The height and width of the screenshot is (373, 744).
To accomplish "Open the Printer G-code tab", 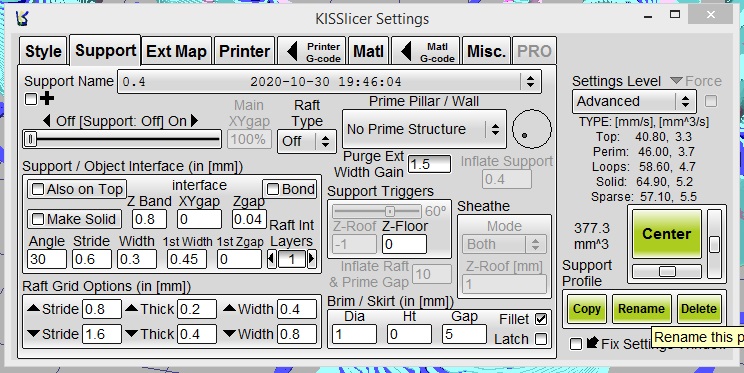I will 311,51.
